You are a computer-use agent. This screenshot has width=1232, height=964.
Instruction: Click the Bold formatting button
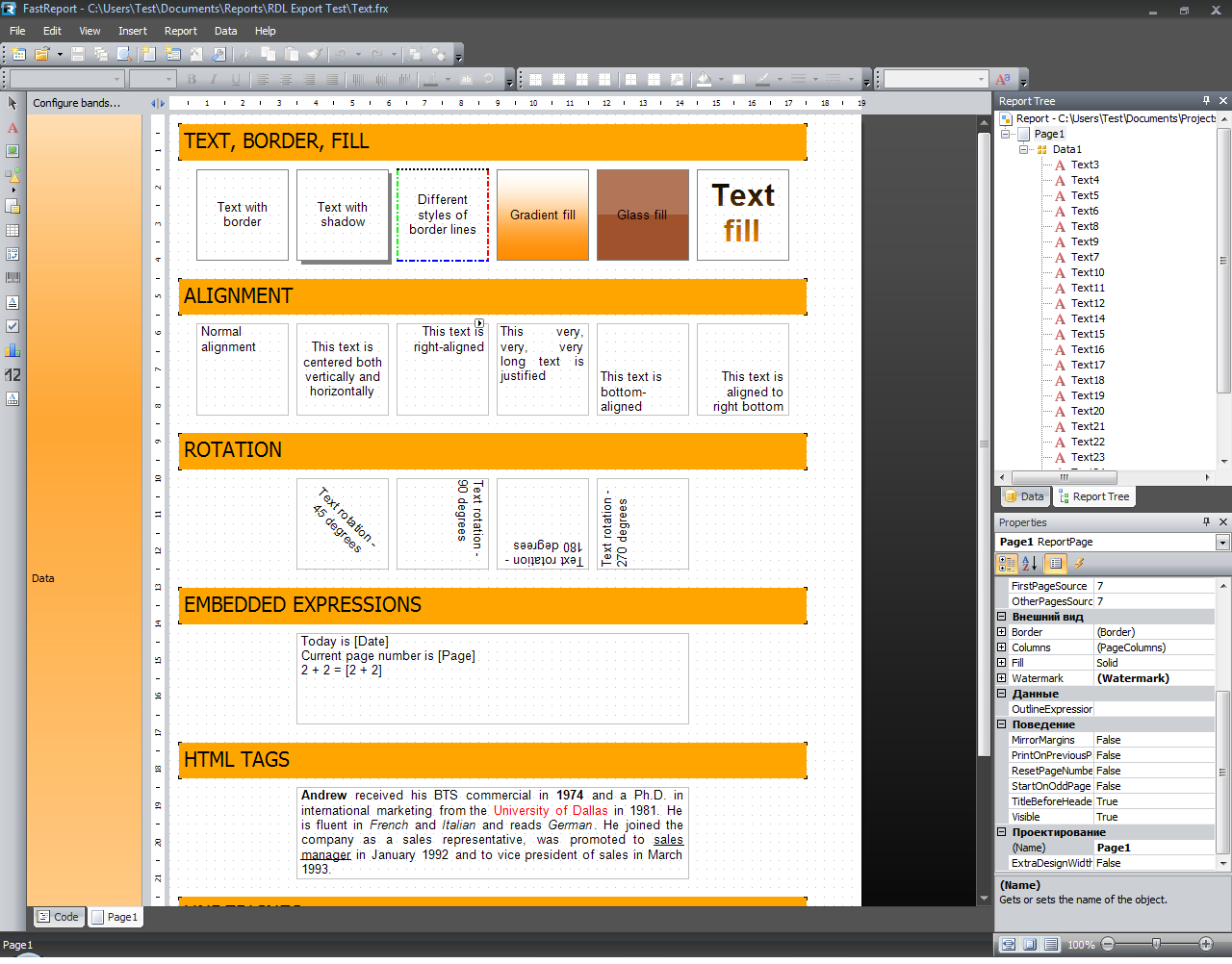(192, 79)
